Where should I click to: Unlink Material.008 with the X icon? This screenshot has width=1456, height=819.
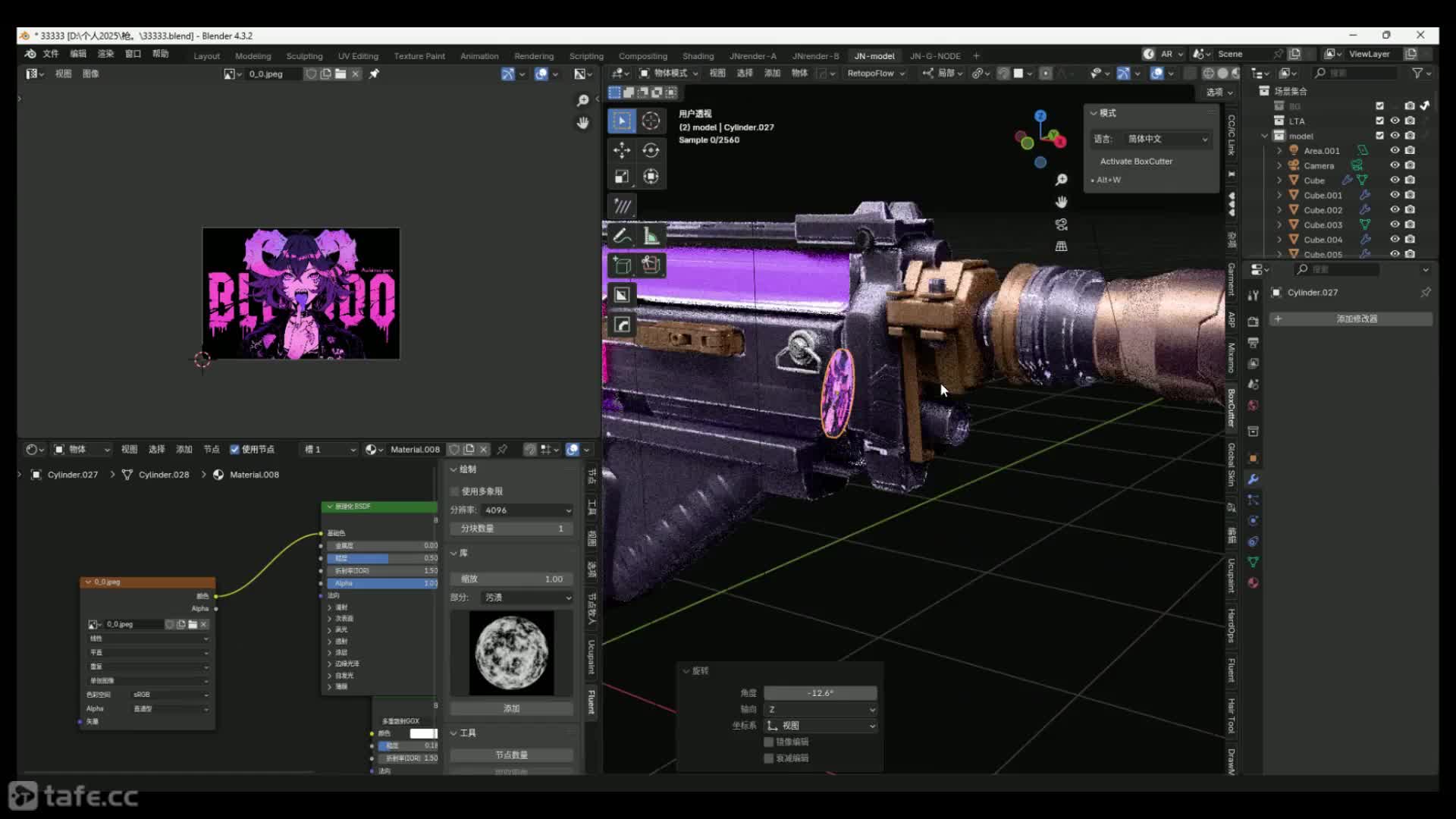point(483,450)
